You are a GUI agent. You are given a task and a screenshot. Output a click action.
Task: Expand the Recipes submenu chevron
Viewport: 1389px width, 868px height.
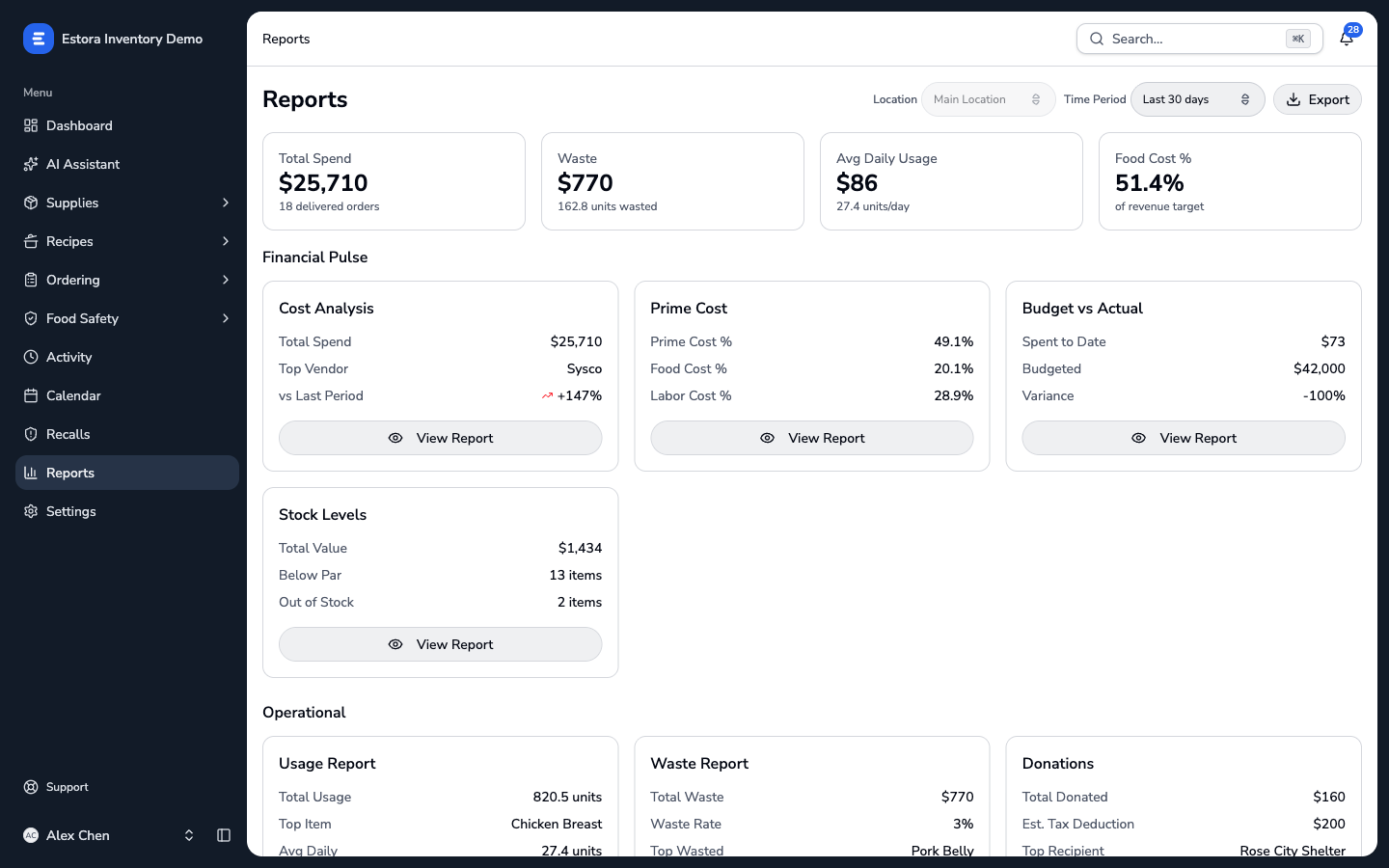[x=226, y=241]
